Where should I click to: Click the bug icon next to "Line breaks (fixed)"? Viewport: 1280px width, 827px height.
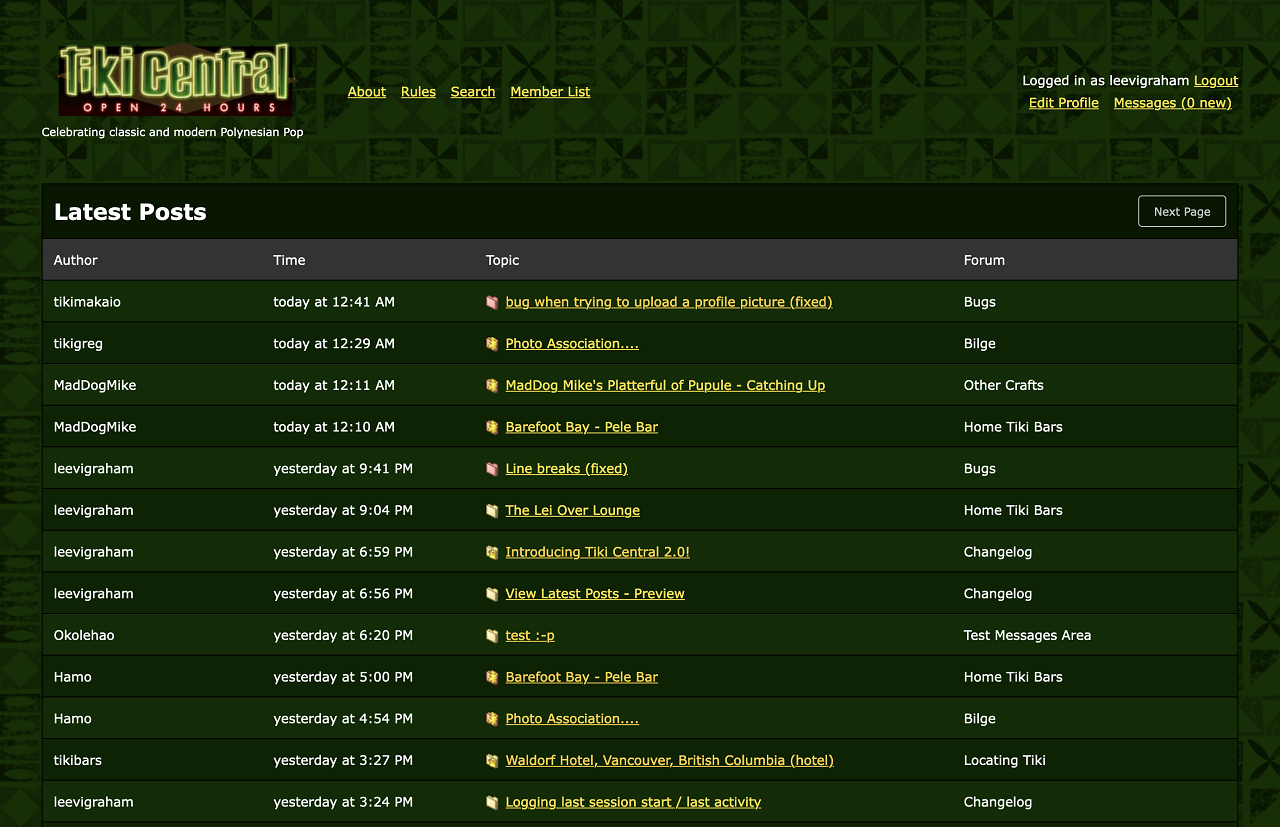pos(492,468)
